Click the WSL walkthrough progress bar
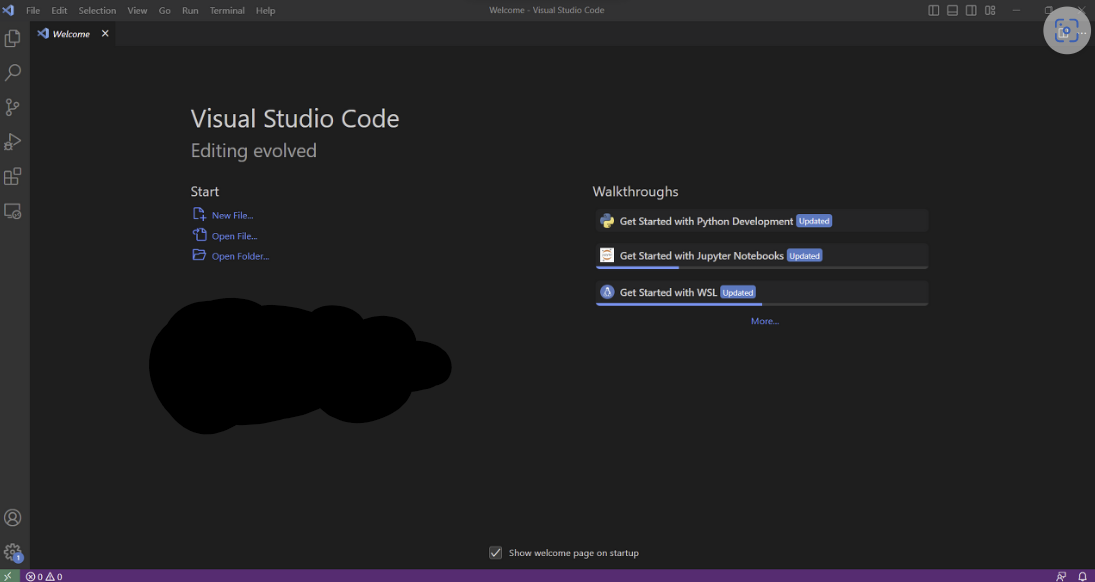This screenshot has height=582, width=1095. pyautogui.click(x=762, y=304)
